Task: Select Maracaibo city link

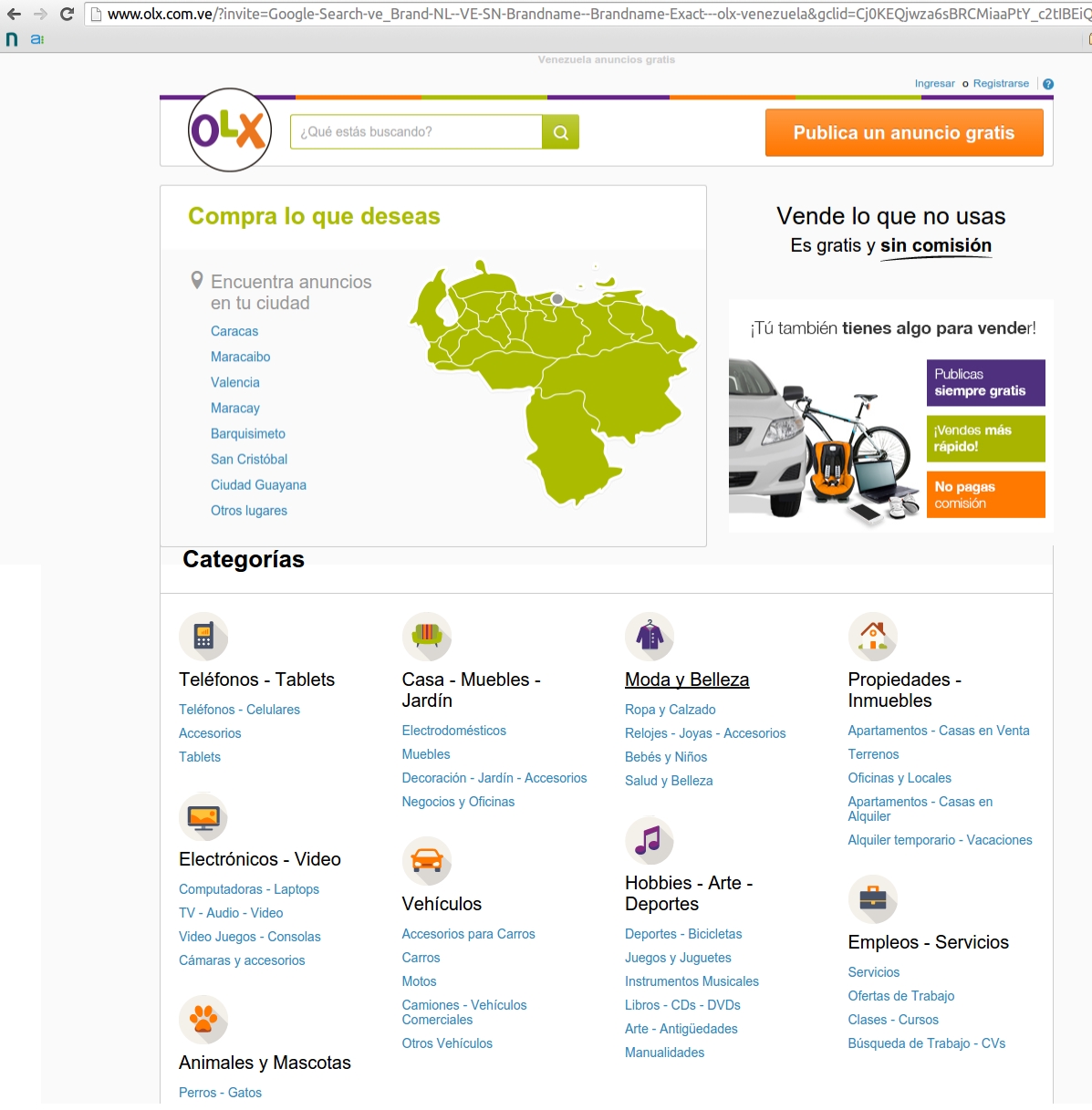Action: click(x=241, y=357)
